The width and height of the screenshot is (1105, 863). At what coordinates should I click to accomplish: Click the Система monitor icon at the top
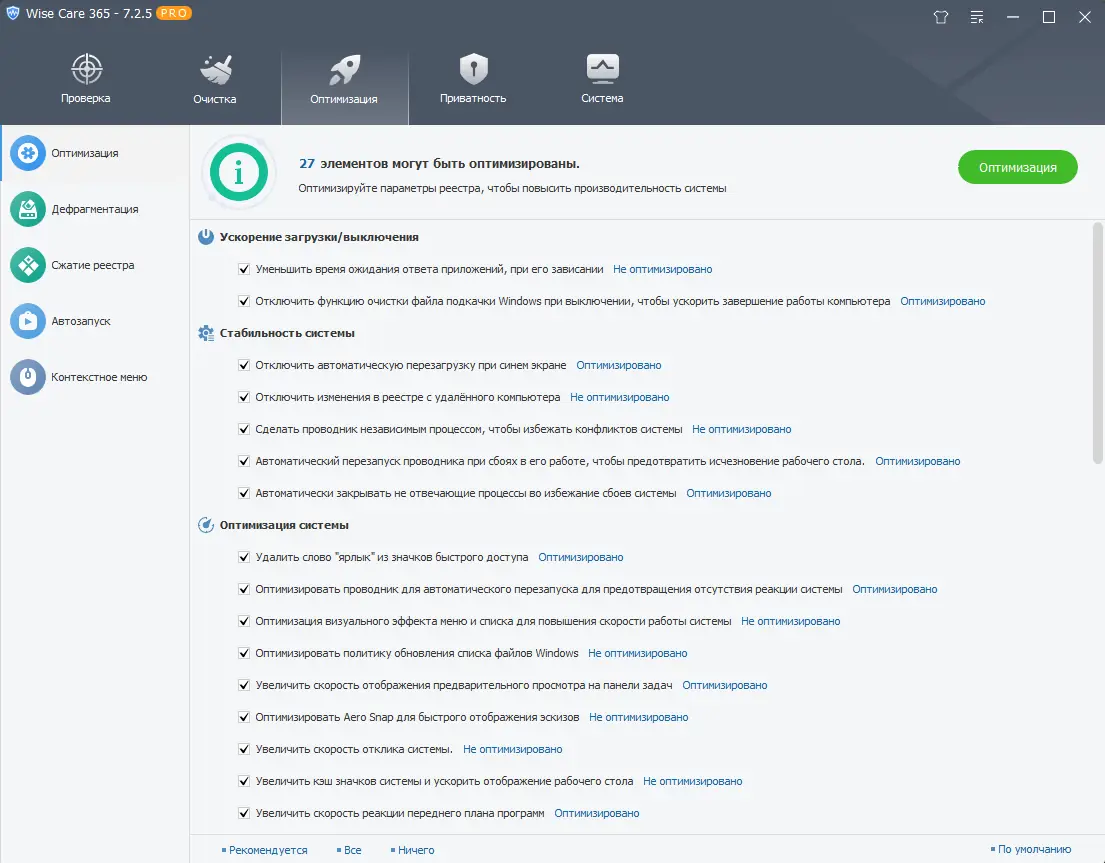click(601, 65)
